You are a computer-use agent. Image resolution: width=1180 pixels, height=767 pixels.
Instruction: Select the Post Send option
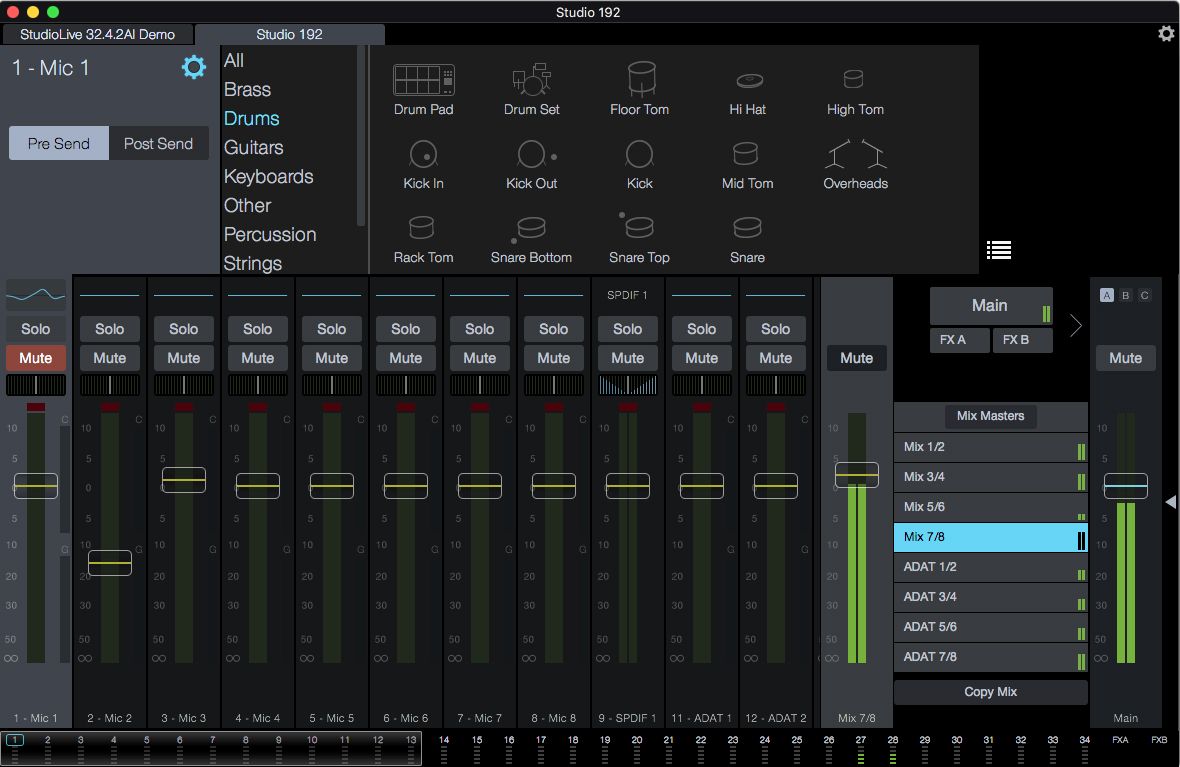point(158,143)
